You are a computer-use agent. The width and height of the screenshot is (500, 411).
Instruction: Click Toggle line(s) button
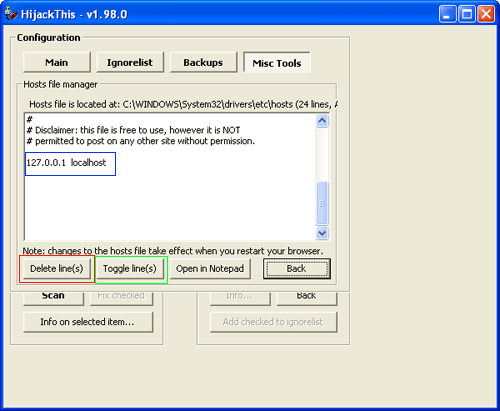130,269
